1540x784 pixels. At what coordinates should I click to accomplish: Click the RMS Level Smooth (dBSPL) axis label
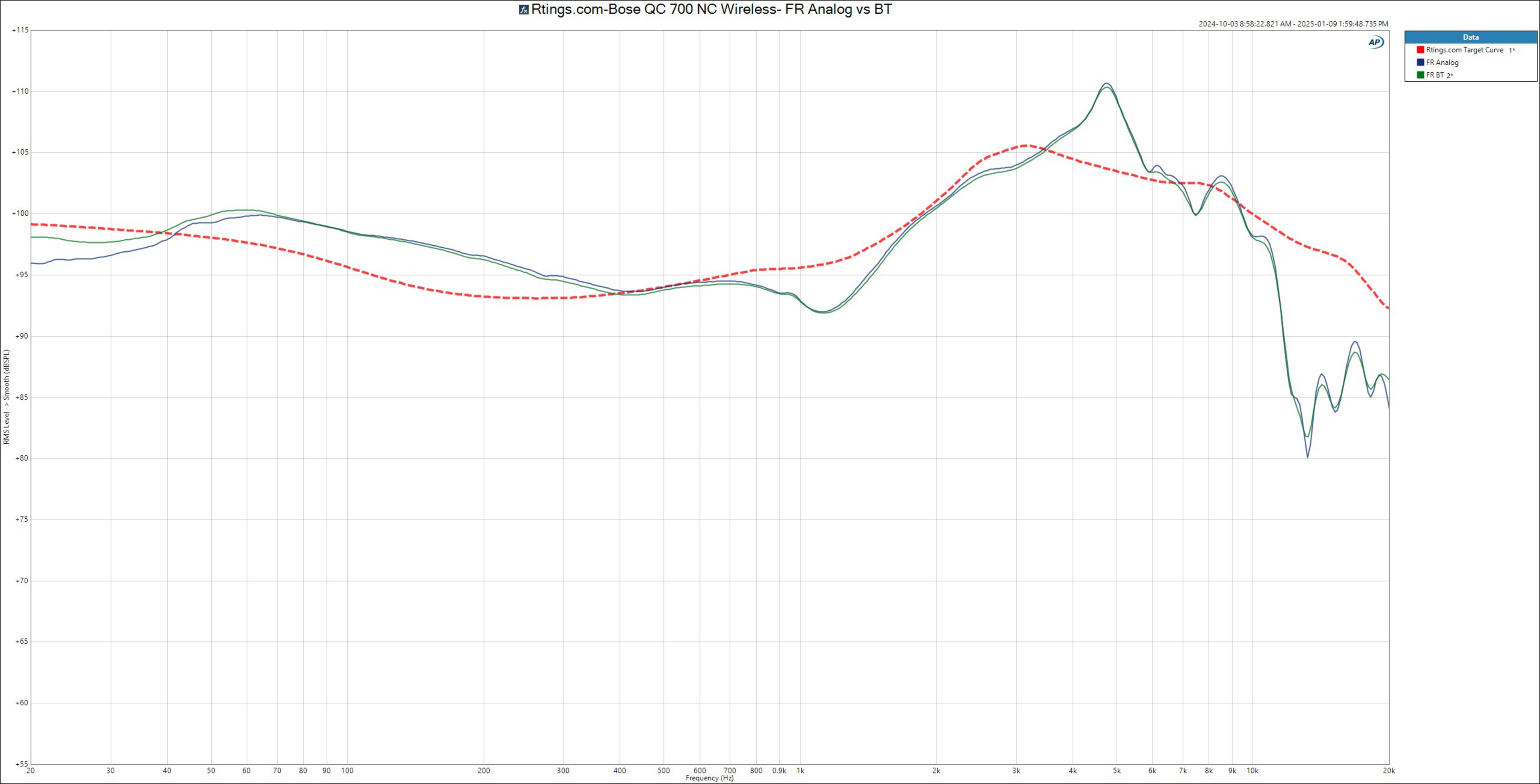tap(6, 397)
